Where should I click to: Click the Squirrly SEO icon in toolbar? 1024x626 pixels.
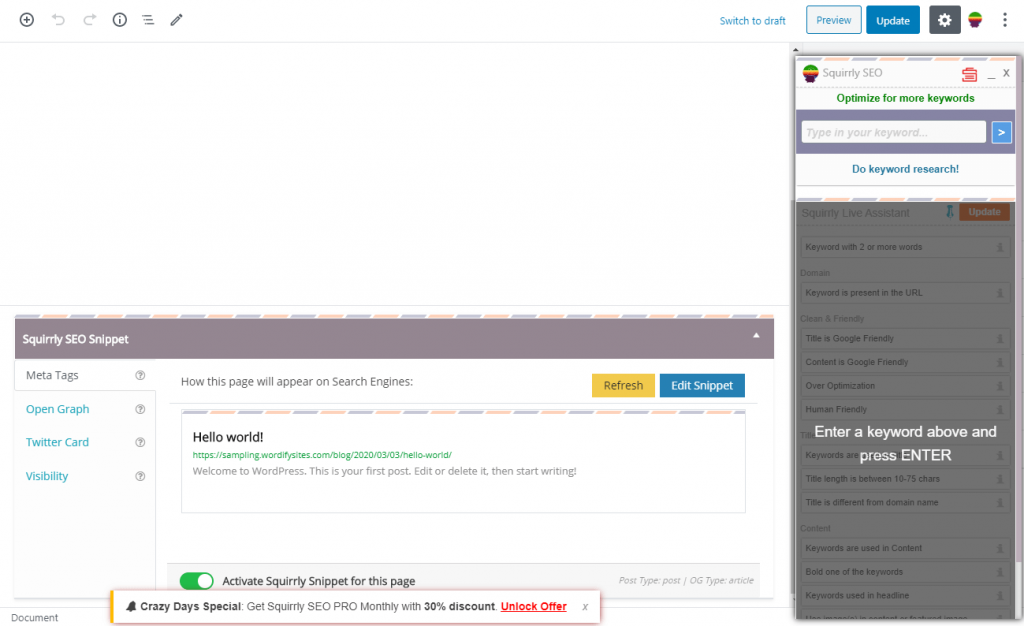[975, 20]
